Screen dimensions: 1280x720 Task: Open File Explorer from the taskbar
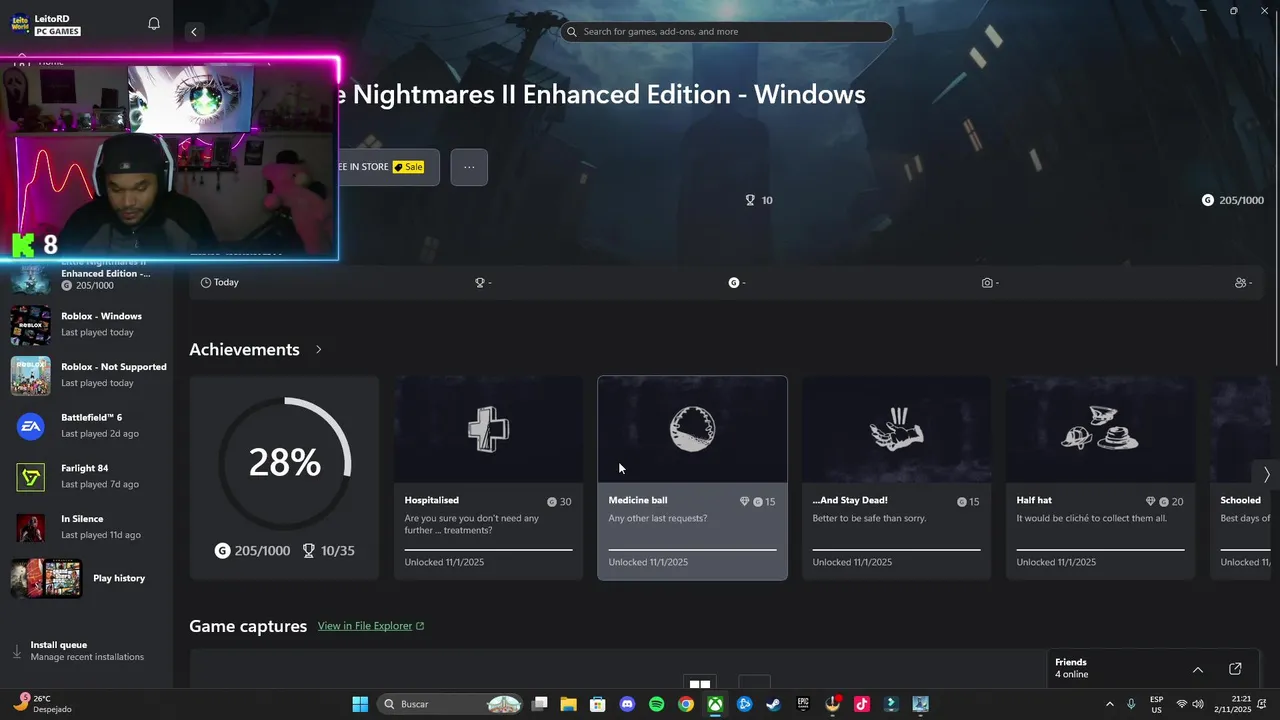tap(568, 704)
